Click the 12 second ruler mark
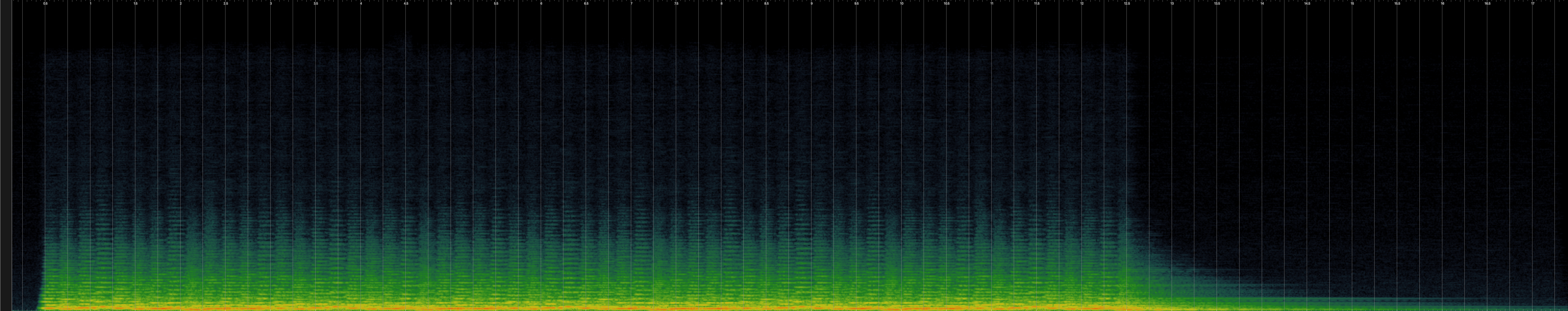The image size is (1568, 311). pyautogui.click(x=1082, y=4)
